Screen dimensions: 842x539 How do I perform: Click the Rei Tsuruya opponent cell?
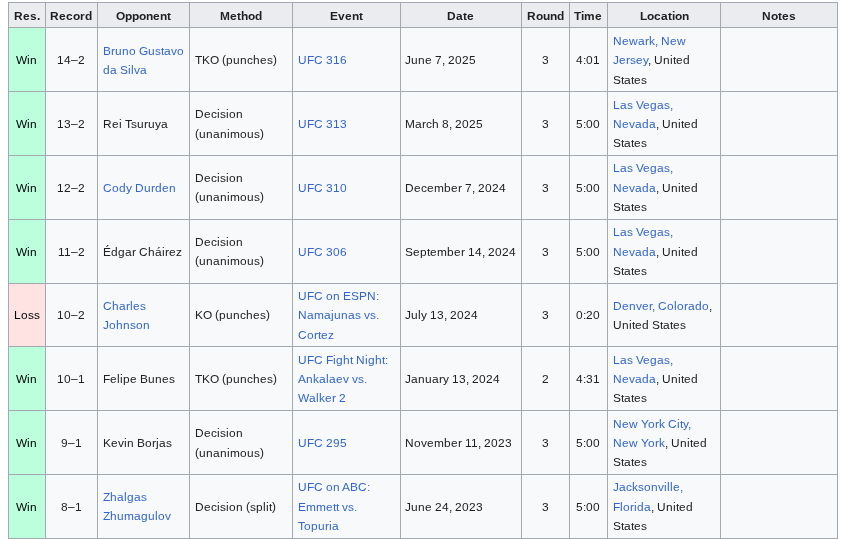pyautogui.click(x=143, y=124)
